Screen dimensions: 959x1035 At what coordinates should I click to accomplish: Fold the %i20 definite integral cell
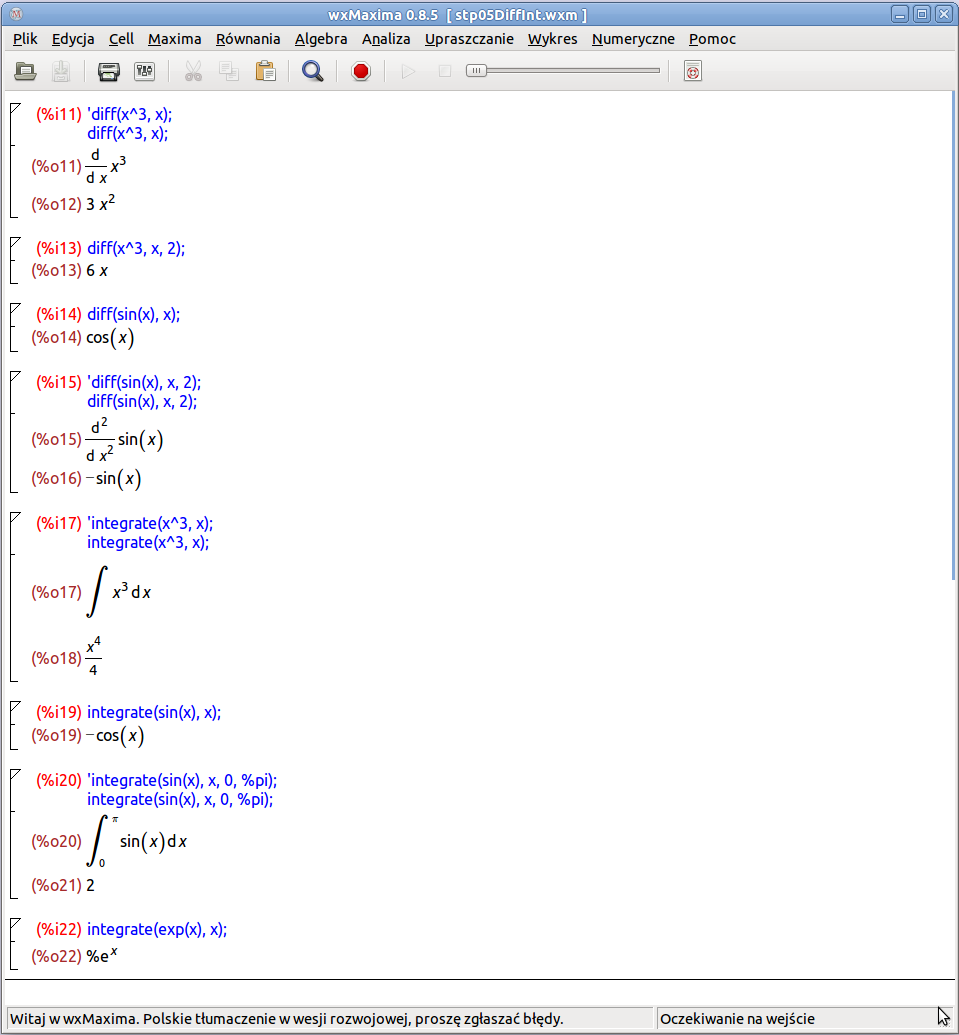[x=15, y=774]
